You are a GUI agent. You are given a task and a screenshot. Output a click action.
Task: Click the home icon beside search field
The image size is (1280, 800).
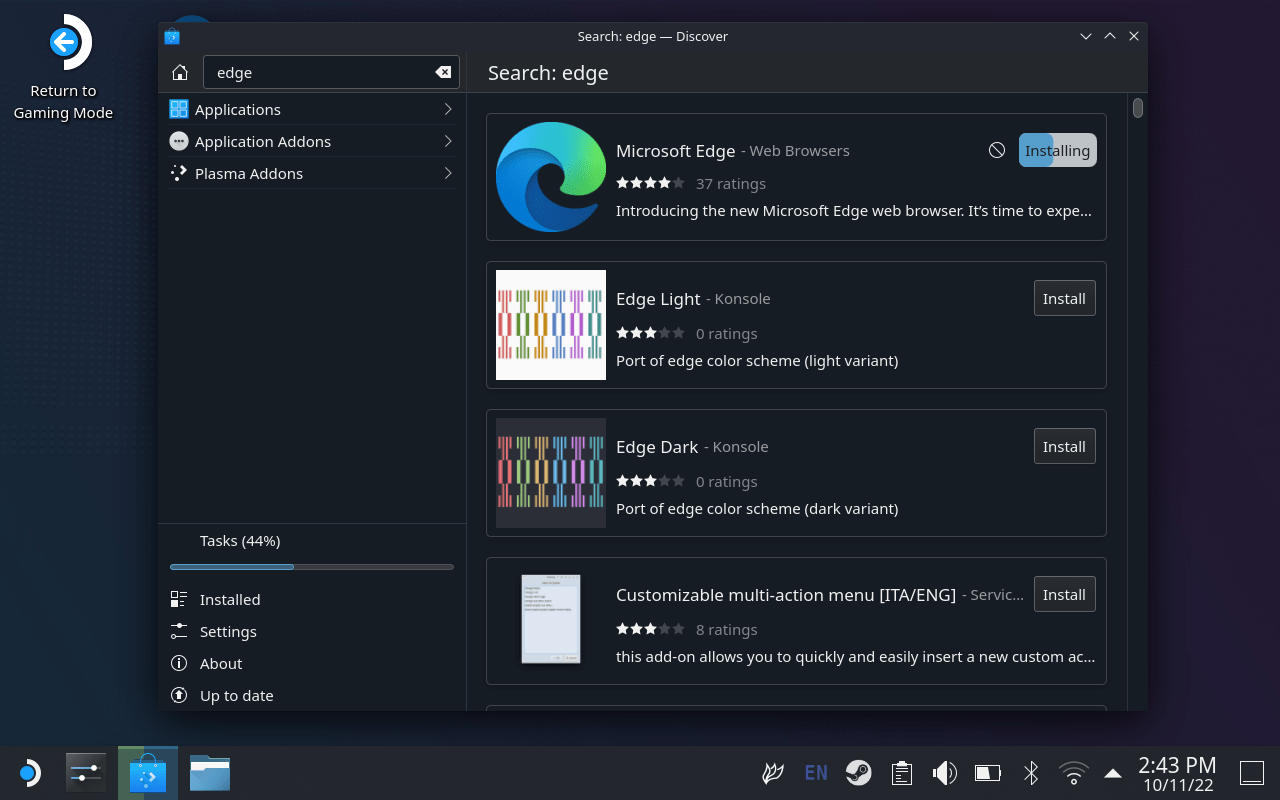(180, 72)
